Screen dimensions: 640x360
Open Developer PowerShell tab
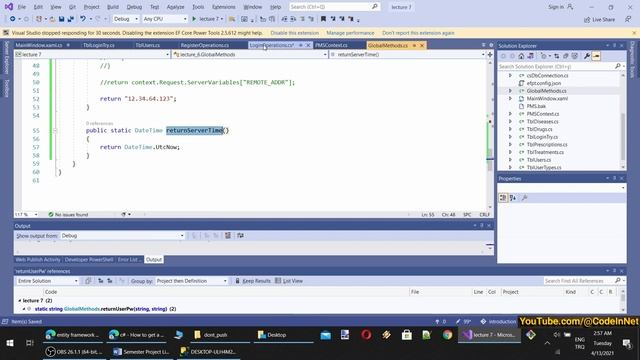89,260
